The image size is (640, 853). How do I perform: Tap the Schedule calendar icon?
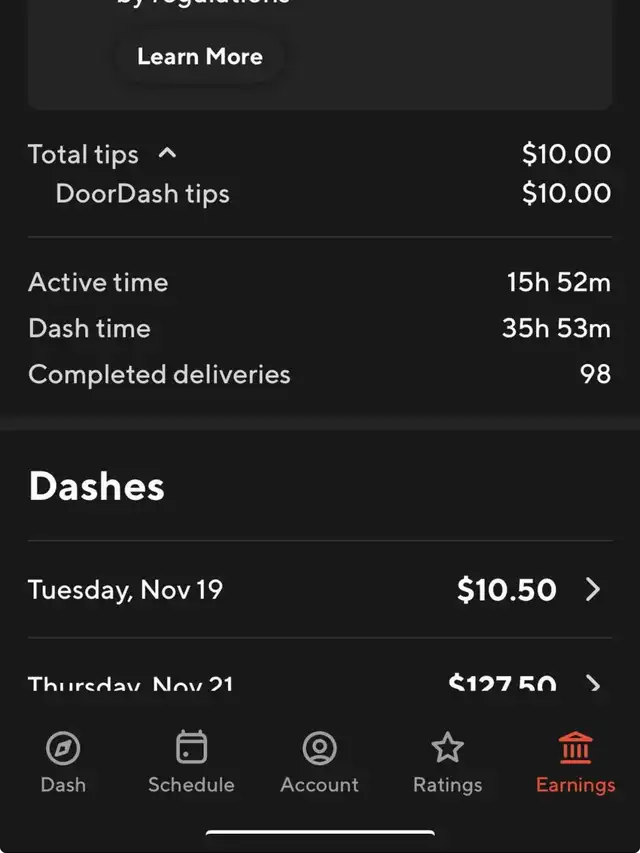coord(191,748)
